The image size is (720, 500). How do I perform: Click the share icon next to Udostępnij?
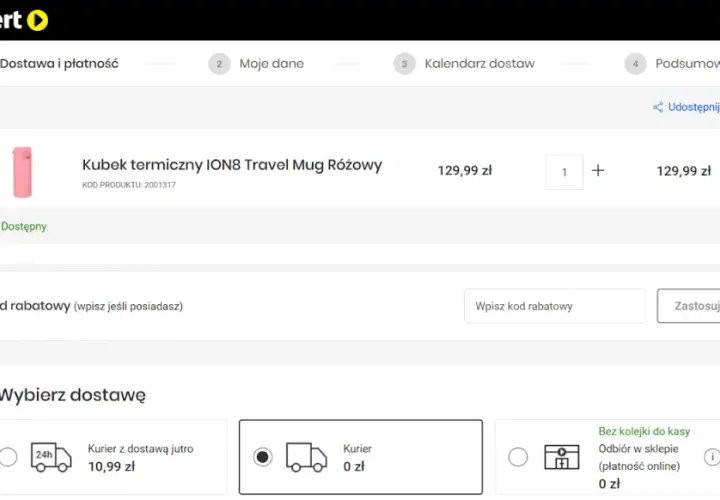tap(658, 107)
